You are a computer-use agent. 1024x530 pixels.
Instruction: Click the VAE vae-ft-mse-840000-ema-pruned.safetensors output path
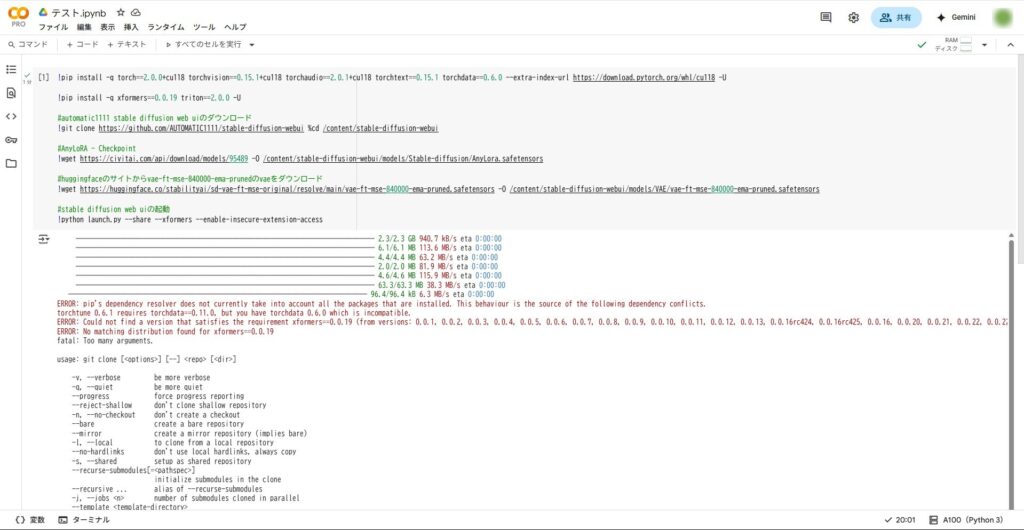tap(664, 189)
